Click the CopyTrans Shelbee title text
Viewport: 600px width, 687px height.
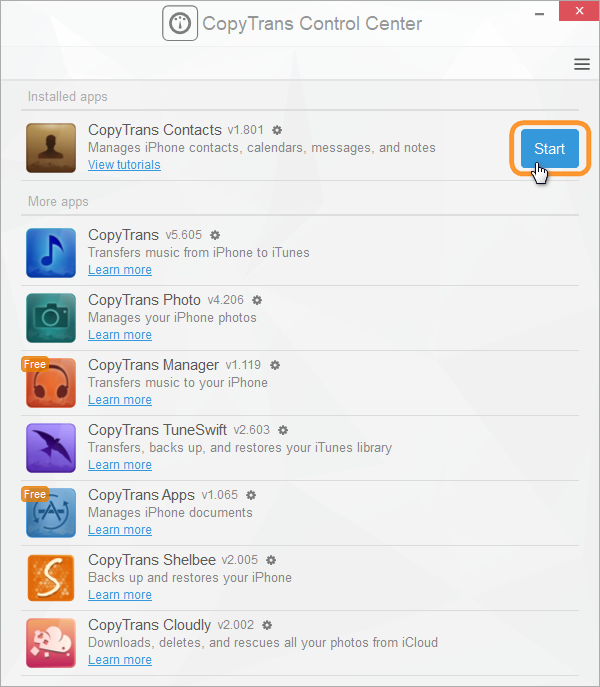tap(152, 560)
